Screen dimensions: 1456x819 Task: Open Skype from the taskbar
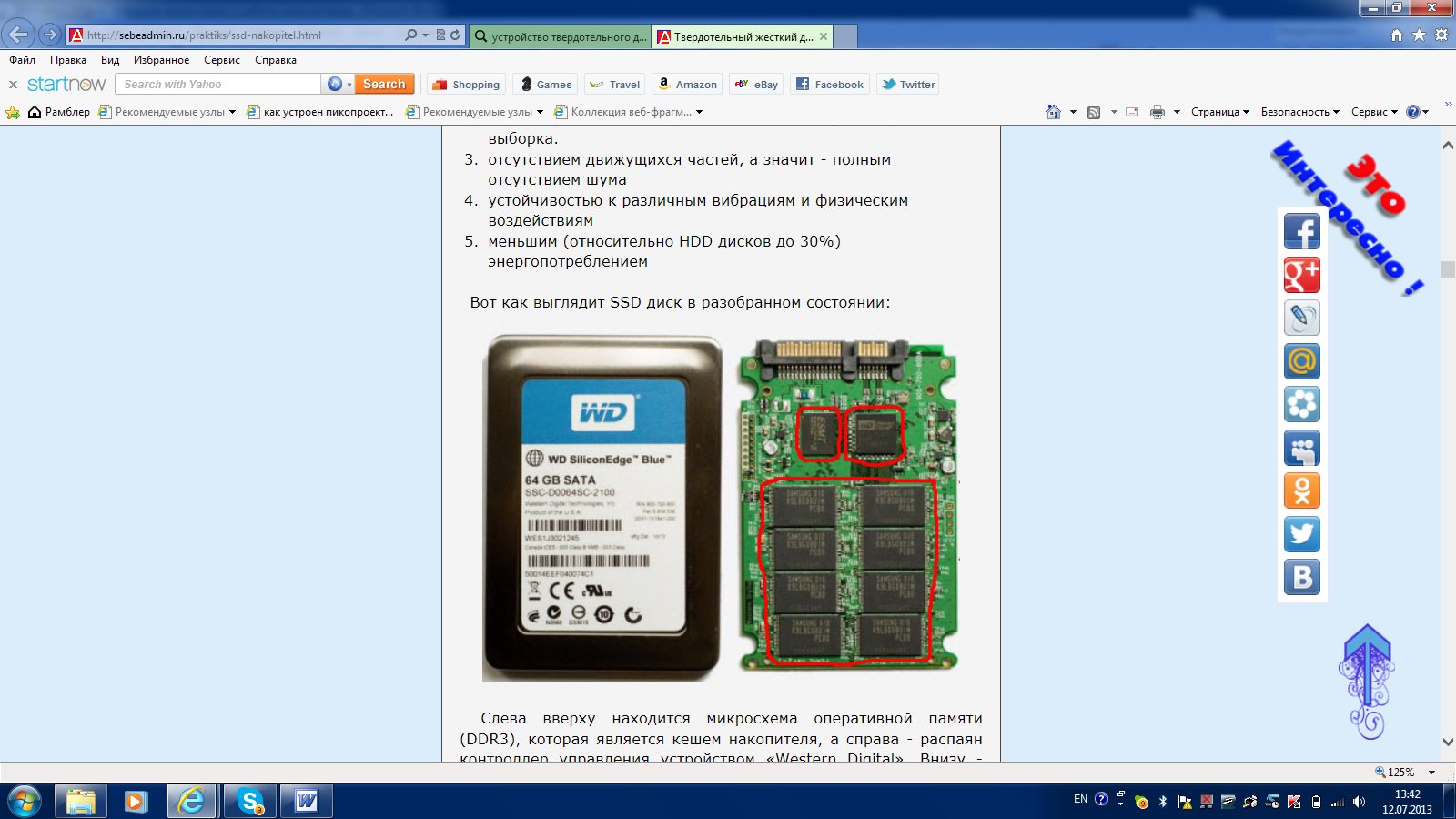tap(249, 801)
